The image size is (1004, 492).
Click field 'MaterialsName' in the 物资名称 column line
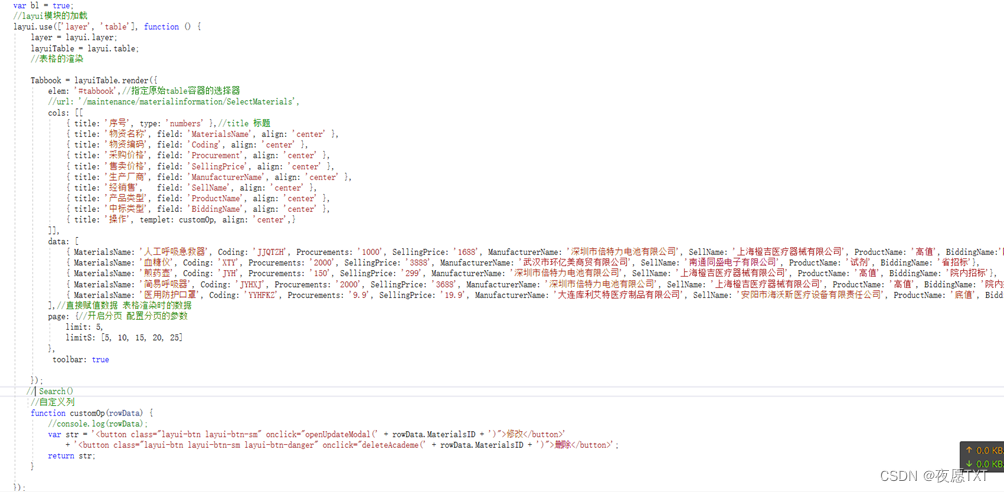tap(224, 134)
